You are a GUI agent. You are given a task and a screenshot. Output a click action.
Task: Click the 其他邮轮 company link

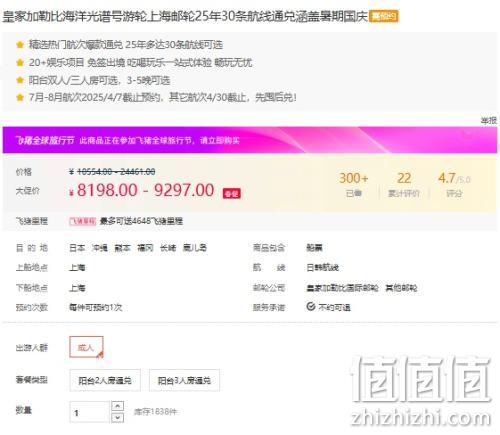pos(401,288)
